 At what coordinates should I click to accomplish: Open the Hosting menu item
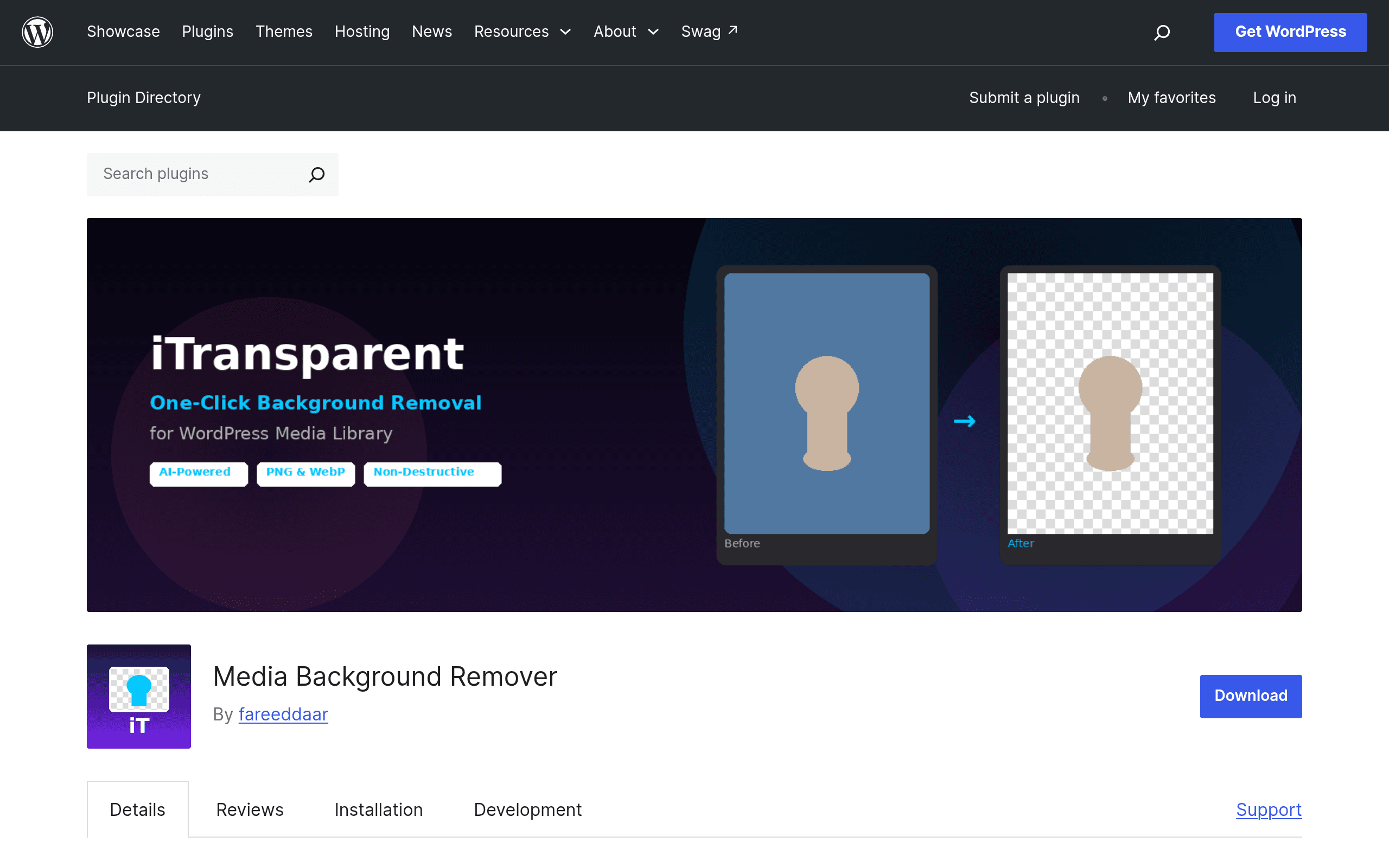pos(362,31)
